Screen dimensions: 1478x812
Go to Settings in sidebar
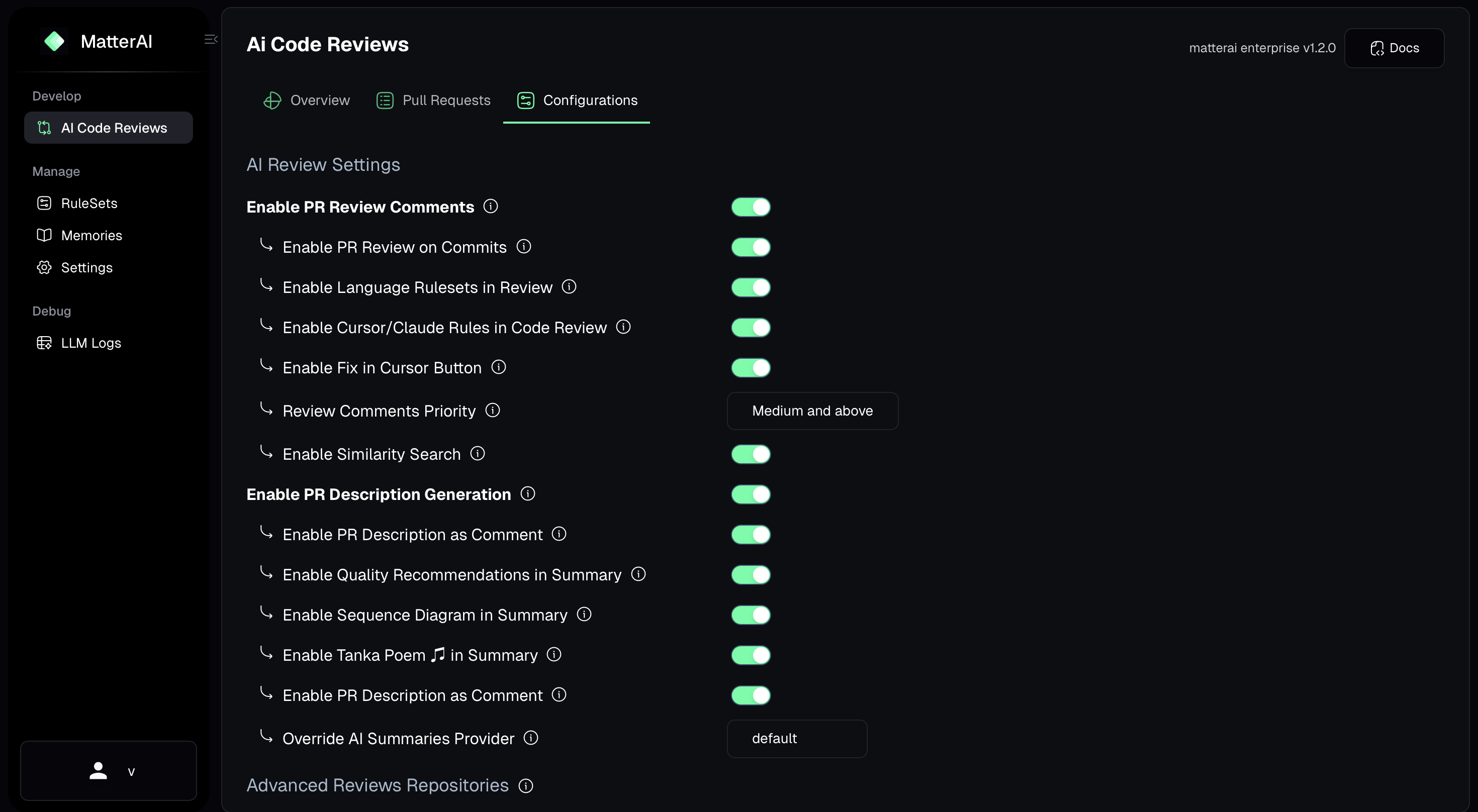(86, 267)
